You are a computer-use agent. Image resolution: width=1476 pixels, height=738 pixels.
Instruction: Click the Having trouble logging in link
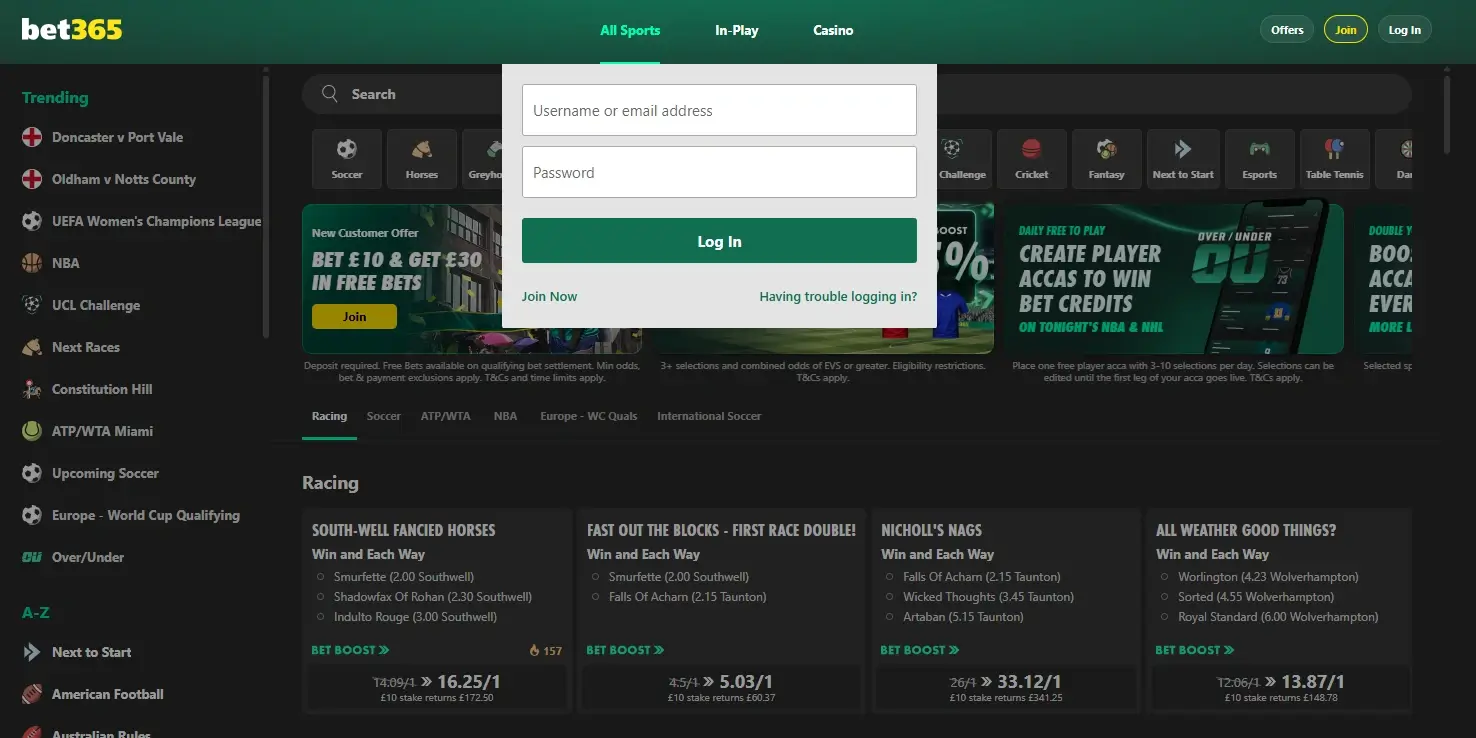pyautogui.click(x=838, y=296)
